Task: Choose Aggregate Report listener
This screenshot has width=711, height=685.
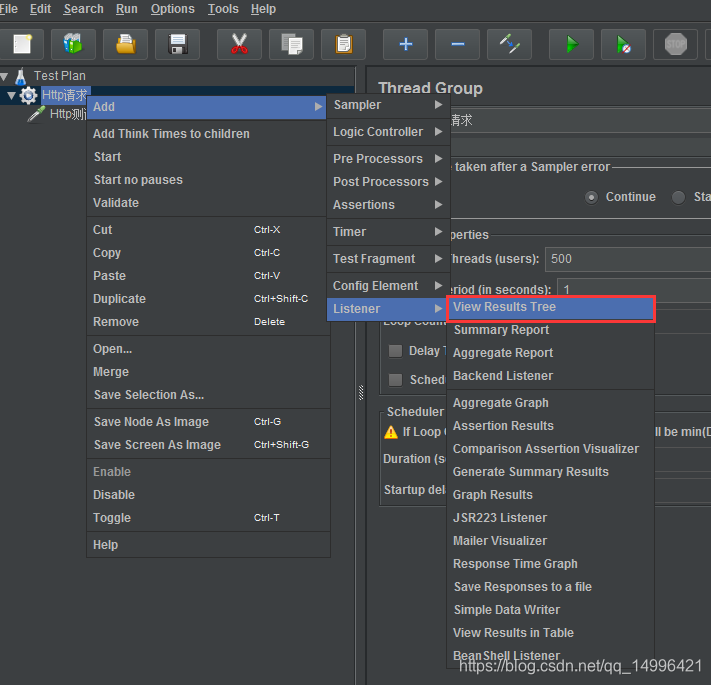Action: [550, 353]
